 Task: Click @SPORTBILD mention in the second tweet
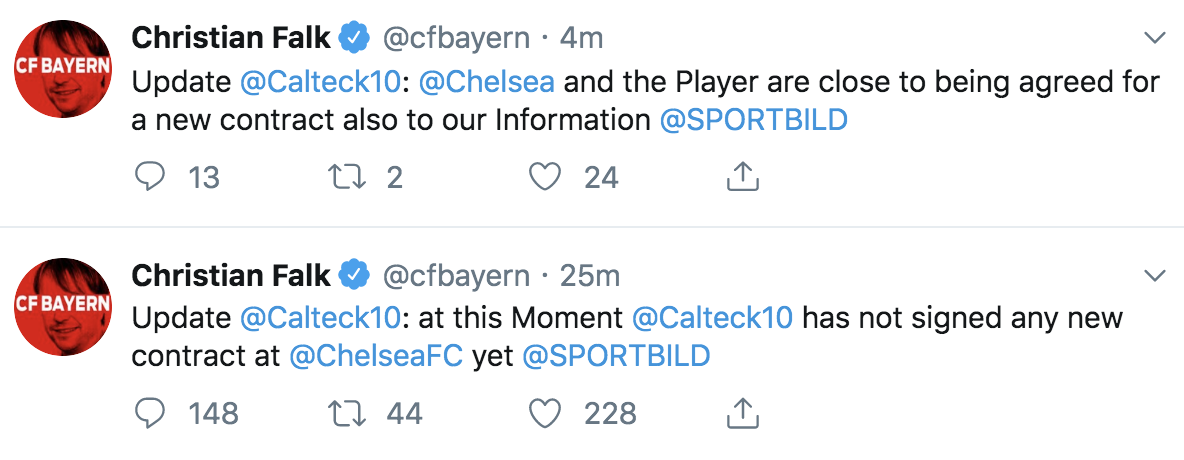coord(616,355)
